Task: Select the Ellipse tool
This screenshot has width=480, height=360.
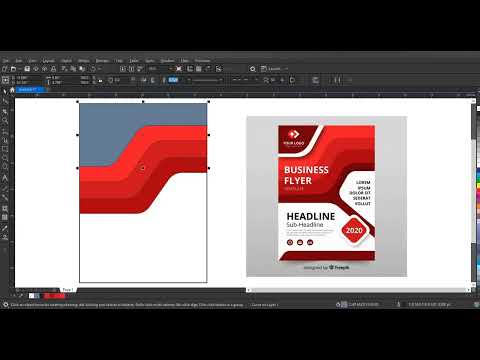Action: (x=5, y=158)
